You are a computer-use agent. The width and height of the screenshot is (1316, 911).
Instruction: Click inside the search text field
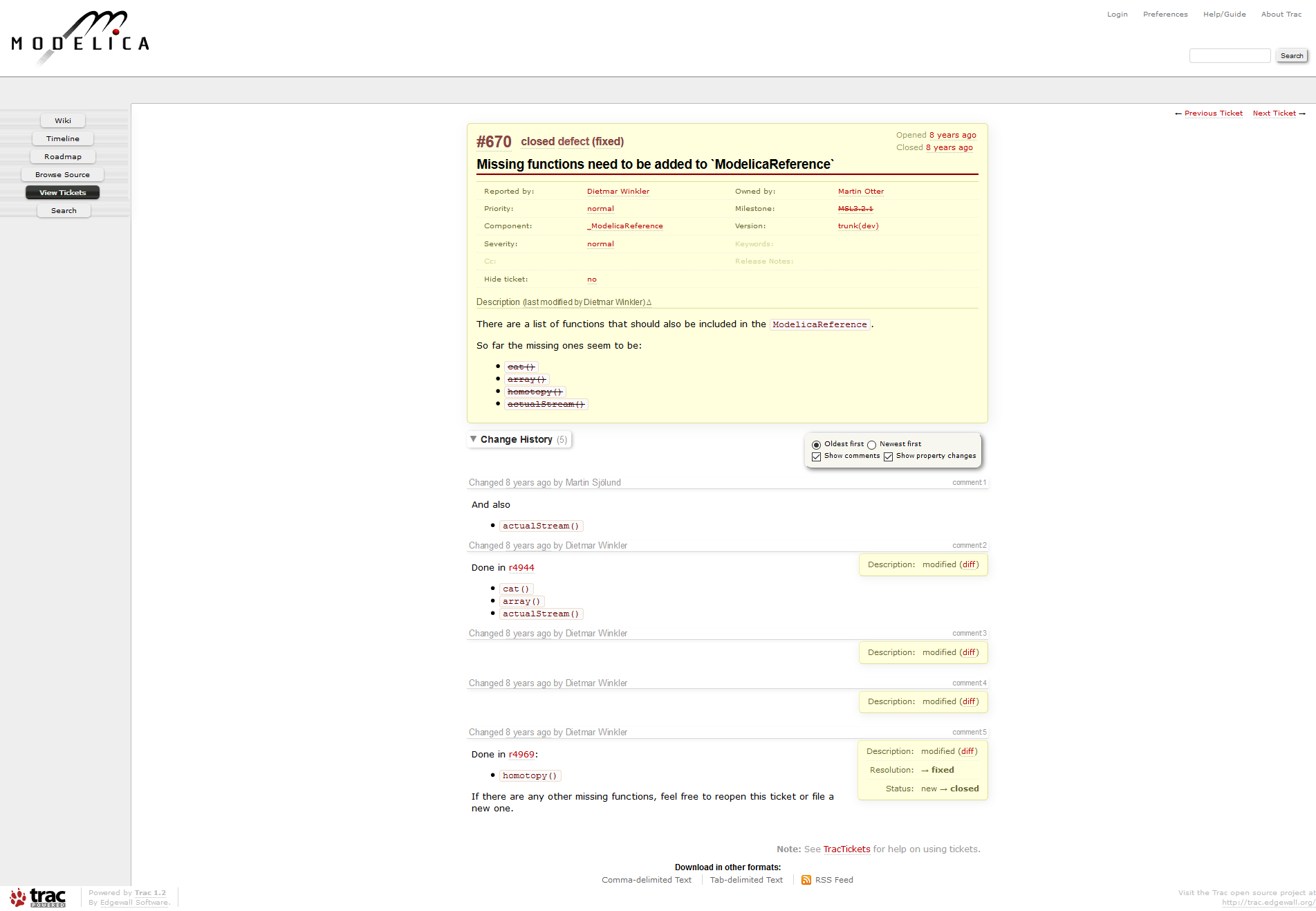(x=1230, y=55)
